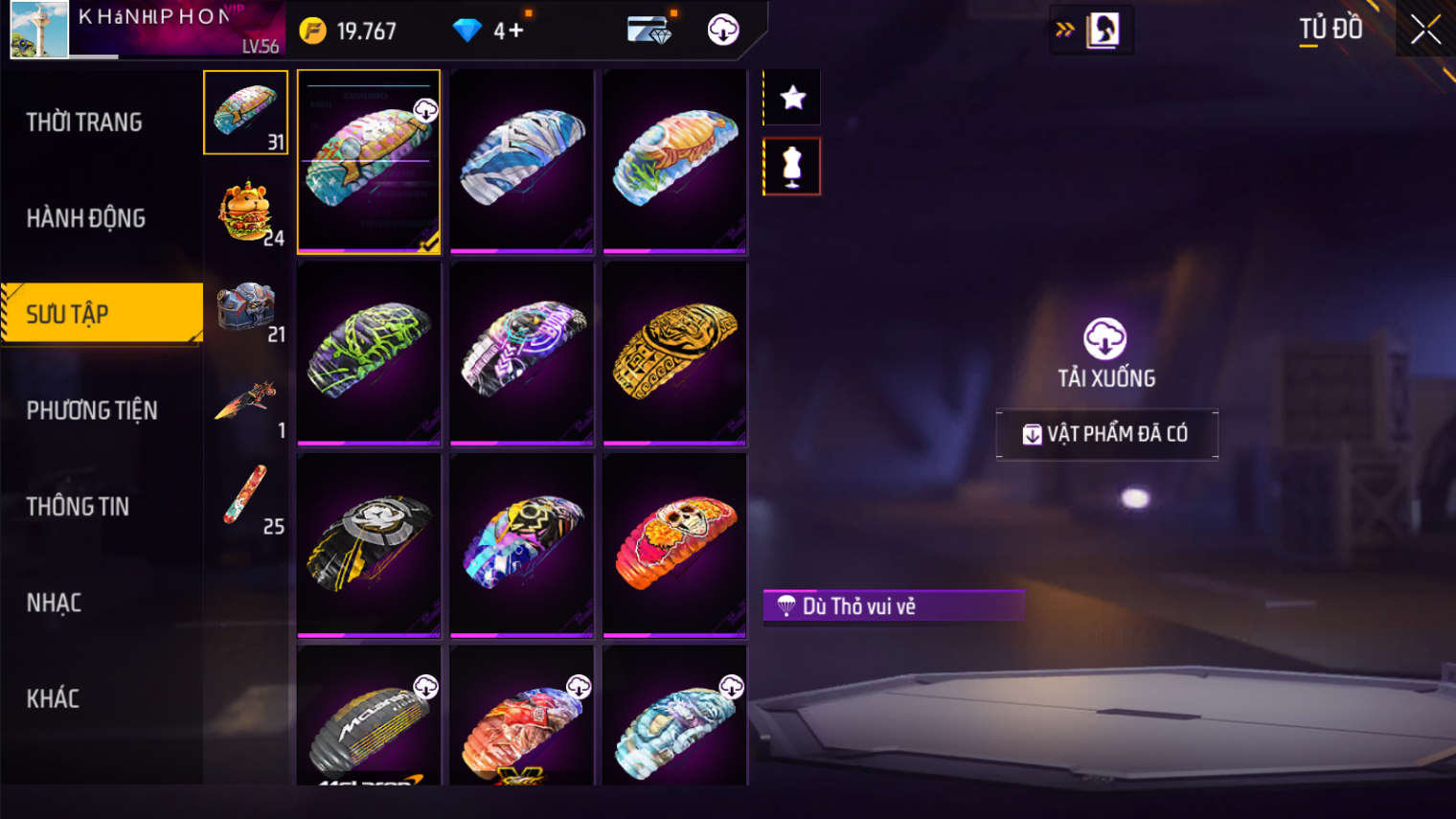Download the McLaren parachute via its cloud icon
Screen dimensions: 1456x819
pos(425,686)
